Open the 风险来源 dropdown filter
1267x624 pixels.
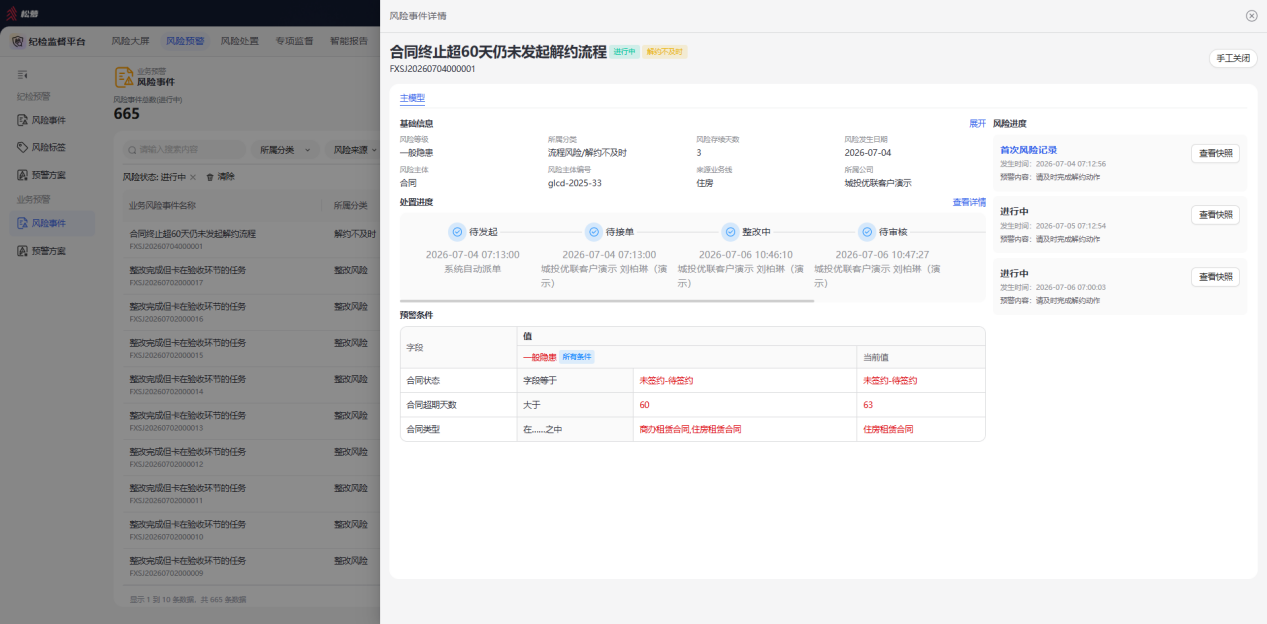coord(352,149)
